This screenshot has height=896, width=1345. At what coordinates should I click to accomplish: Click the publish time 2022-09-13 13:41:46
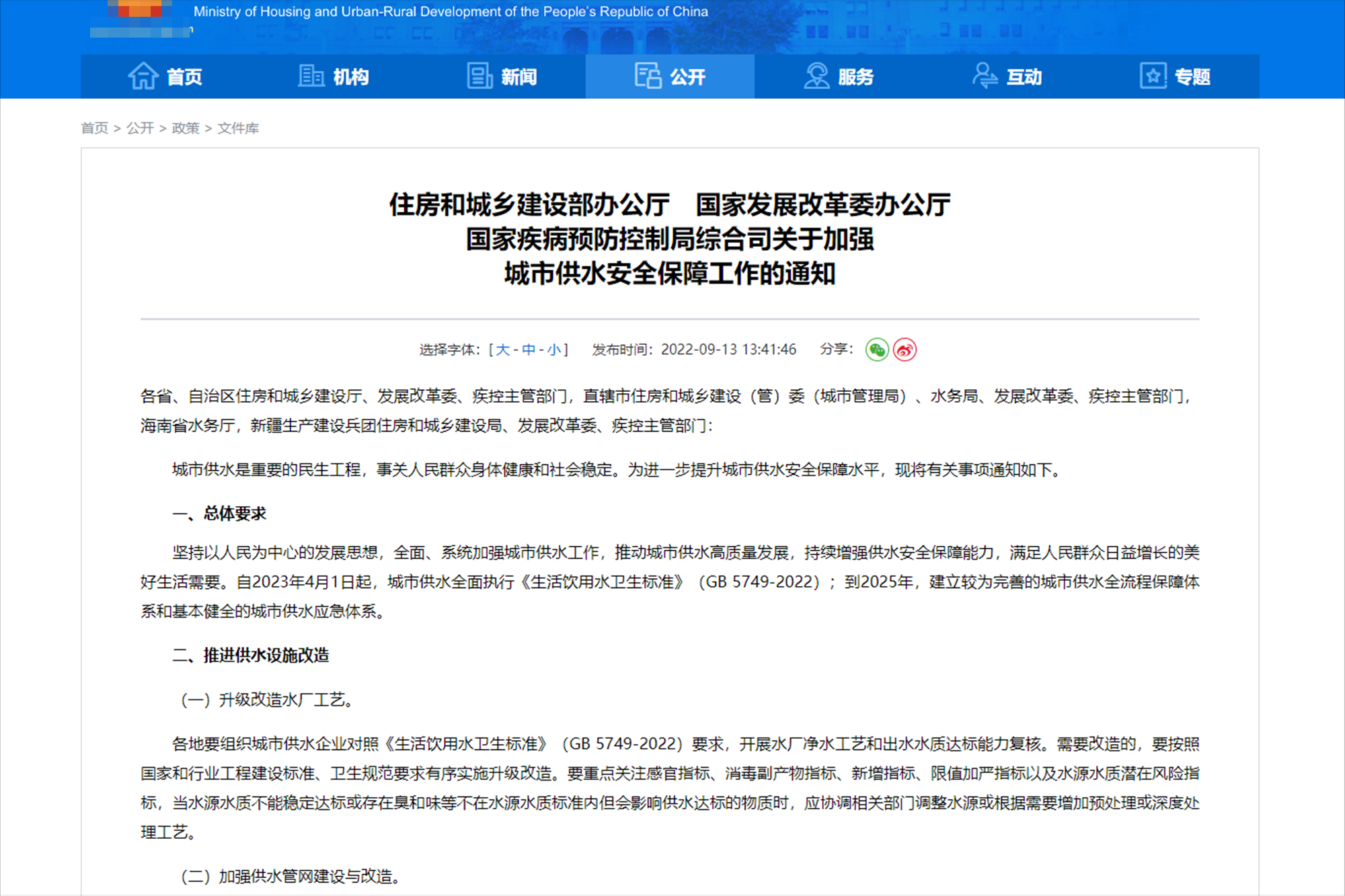[728, 350]
